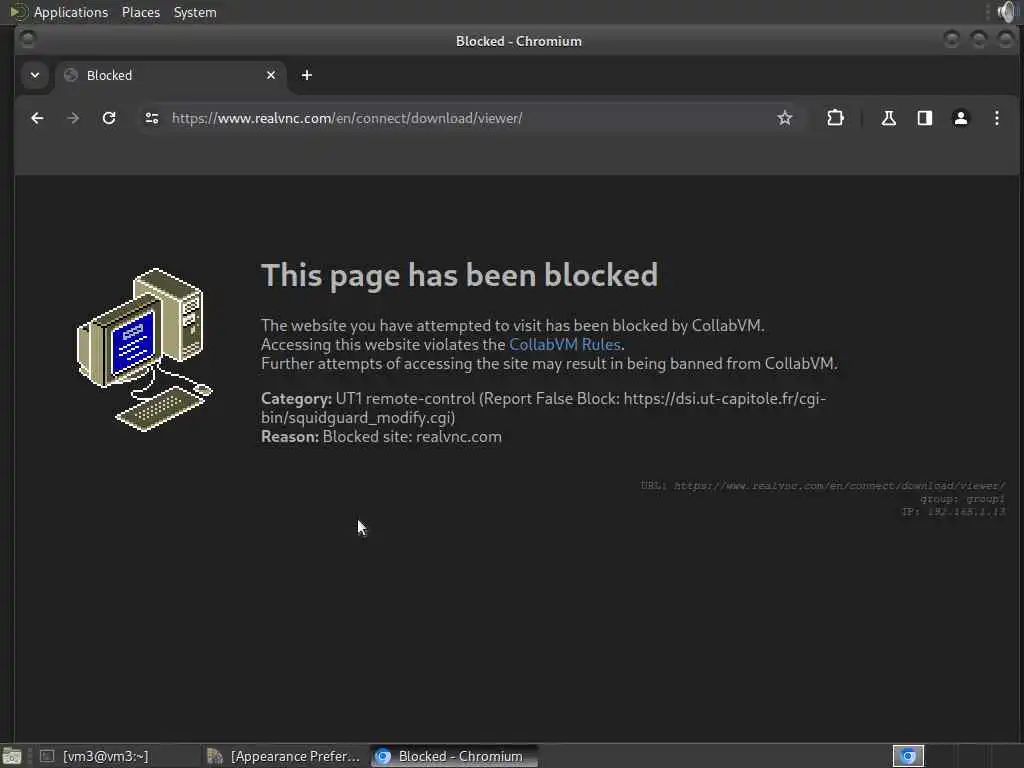Click the volume speaker icon in the panel
Viewport: 1024px width, 768px height.
(1008, 12)
